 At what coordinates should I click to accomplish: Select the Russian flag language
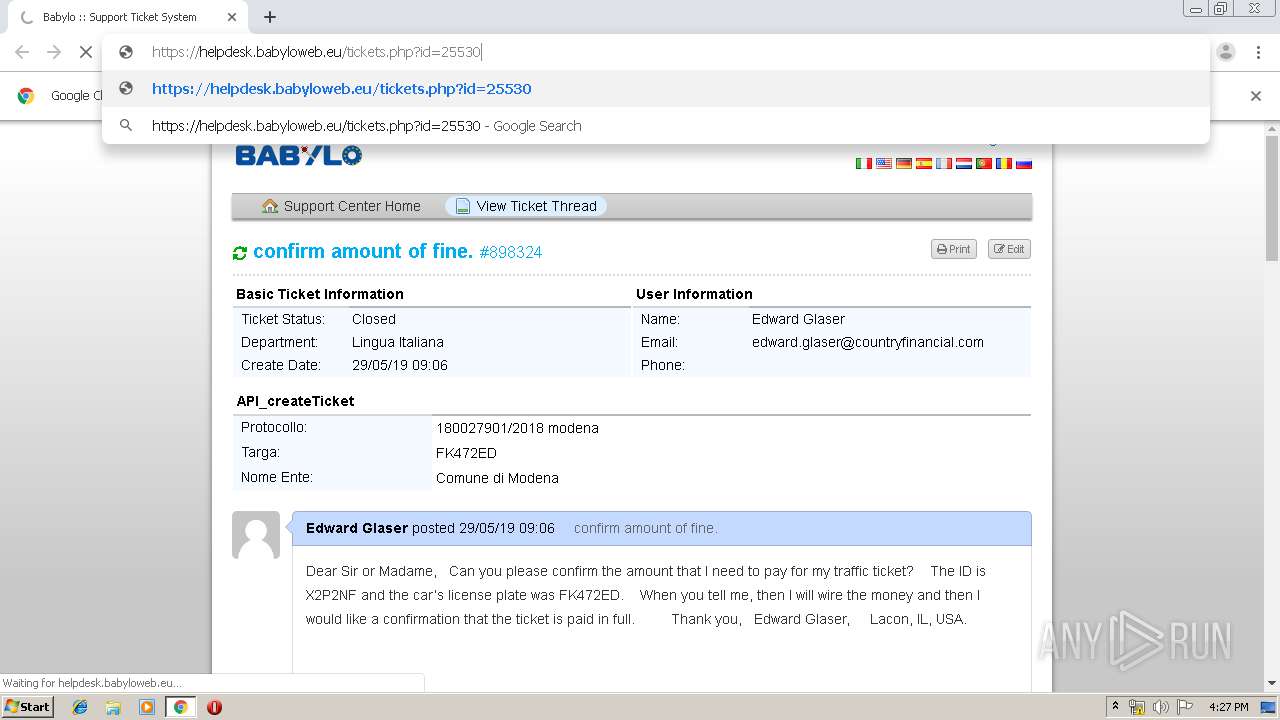(1024, 163)
